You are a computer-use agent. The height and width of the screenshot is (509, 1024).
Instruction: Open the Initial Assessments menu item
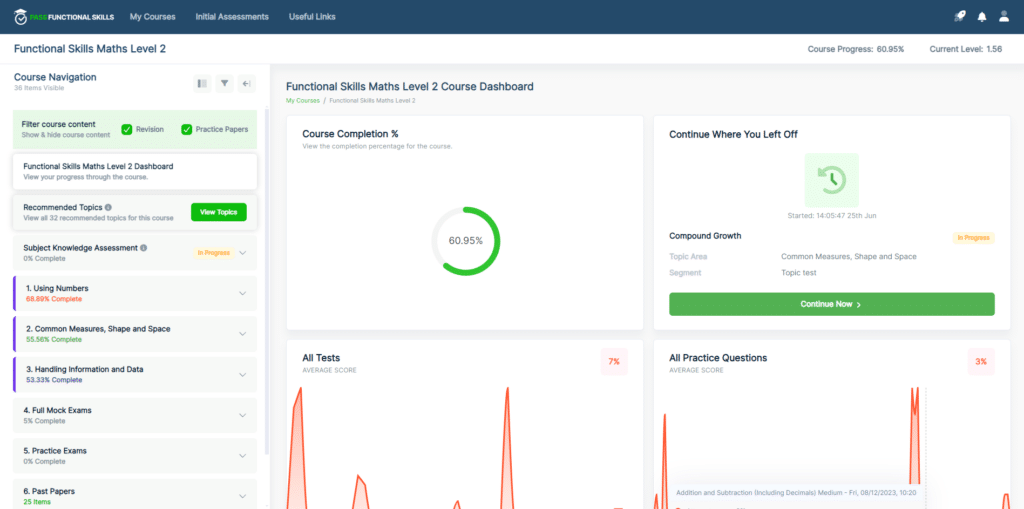232,17
